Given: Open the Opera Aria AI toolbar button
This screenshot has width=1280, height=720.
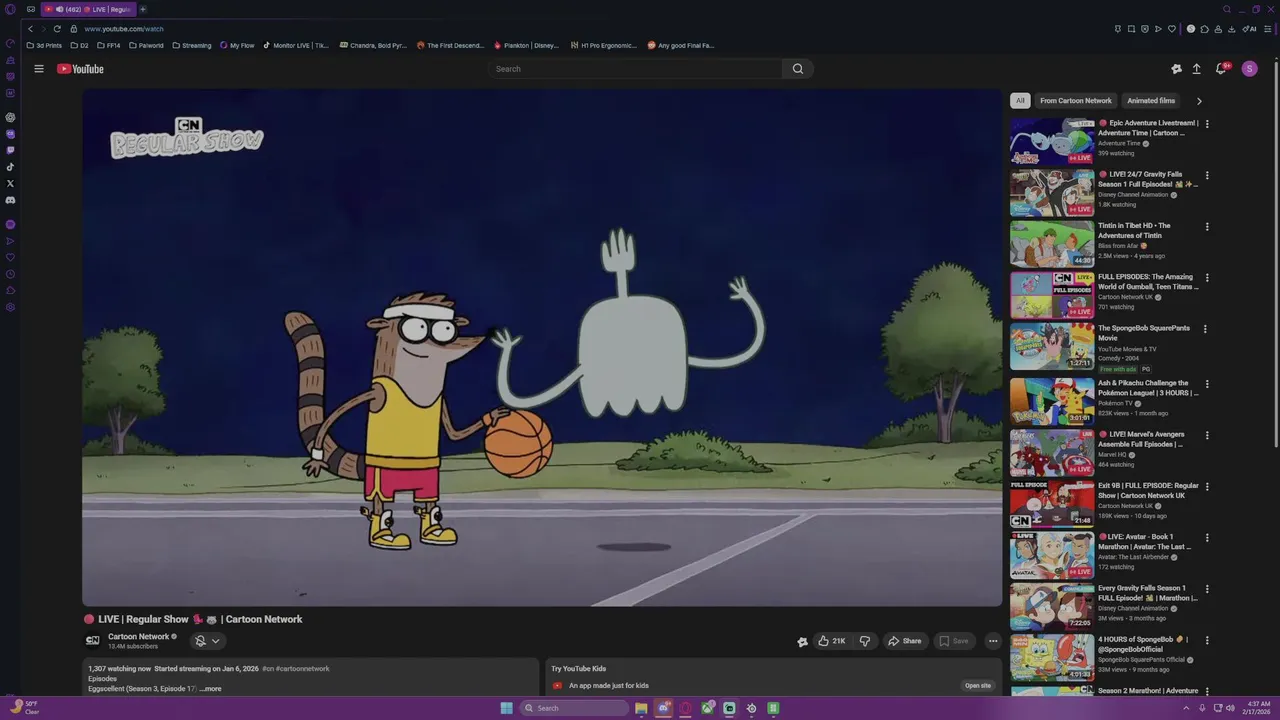Looking at the screenshot, I should 1250,29.
